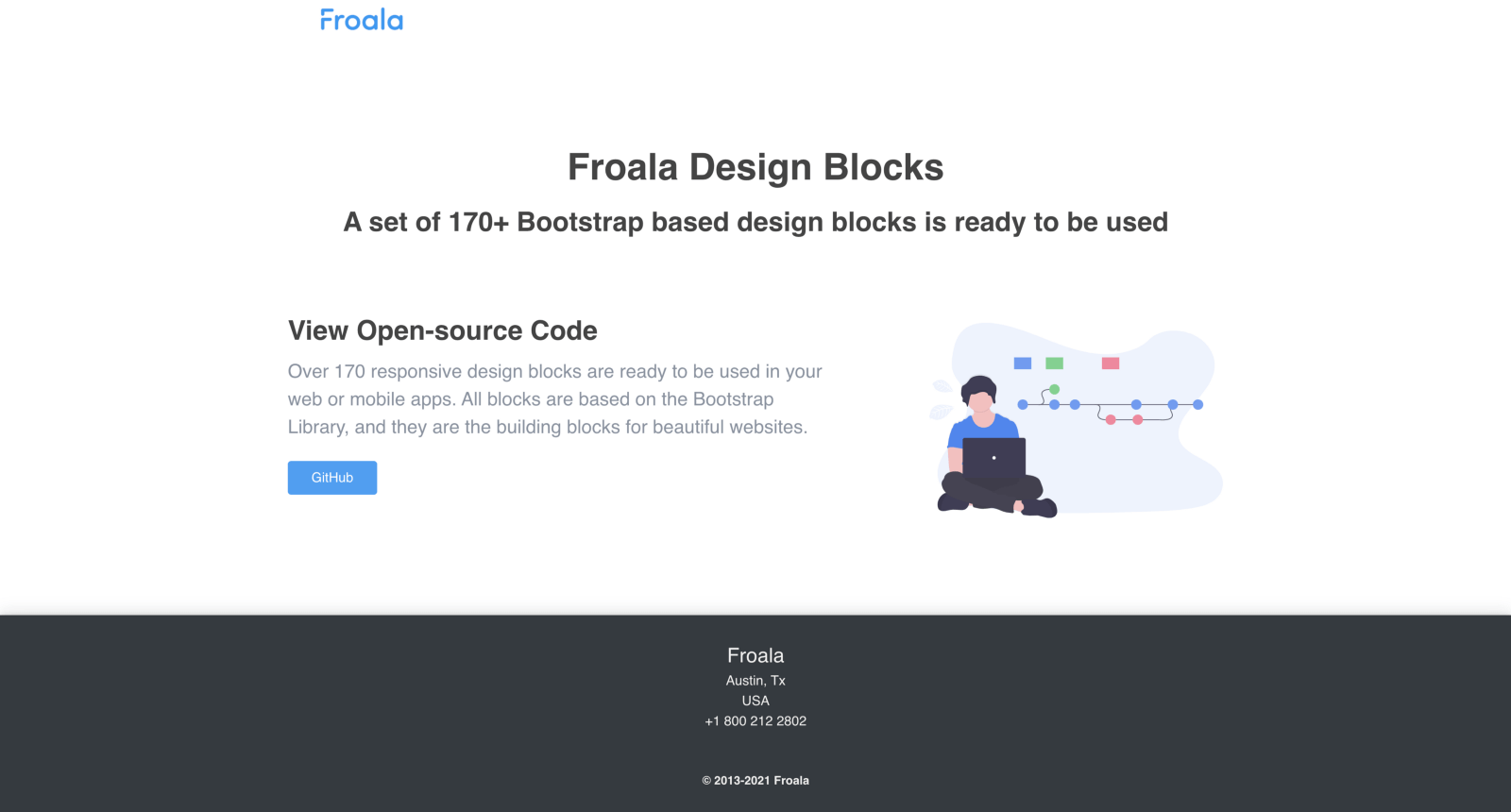The image size is (1511, 812).
Task: Click the laptop in the illustration
Action: pyautogui.click(x=993, y=459)
